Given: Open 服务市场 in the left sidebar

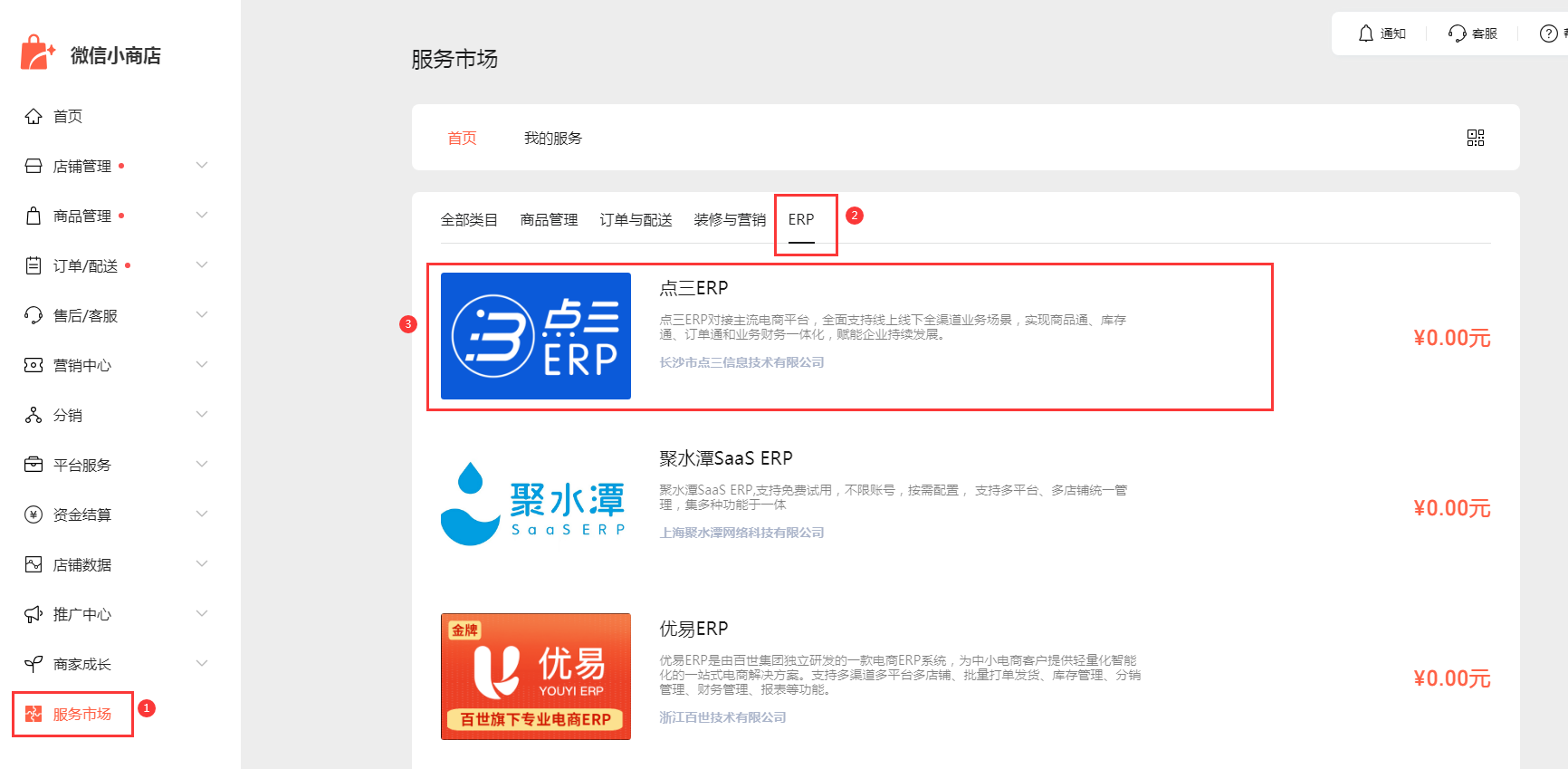Looking at the screenshot, I should coord(82,714).
